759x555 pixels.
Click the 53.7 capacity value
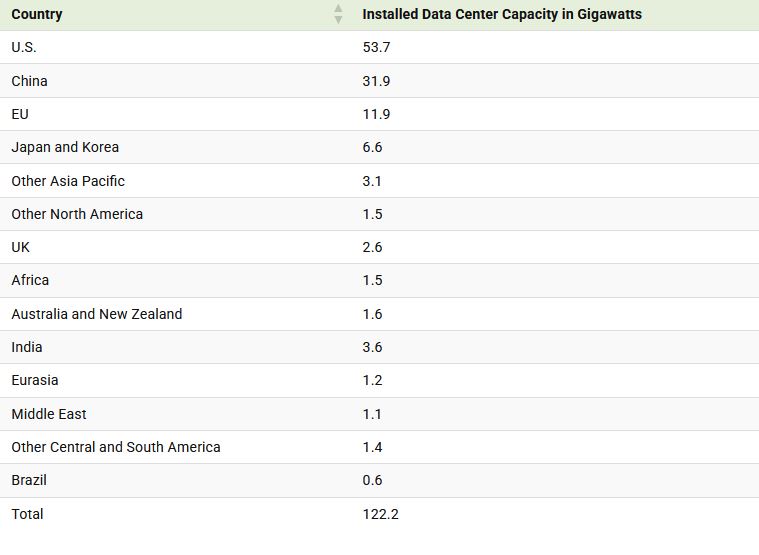click(x=376, y=47)
